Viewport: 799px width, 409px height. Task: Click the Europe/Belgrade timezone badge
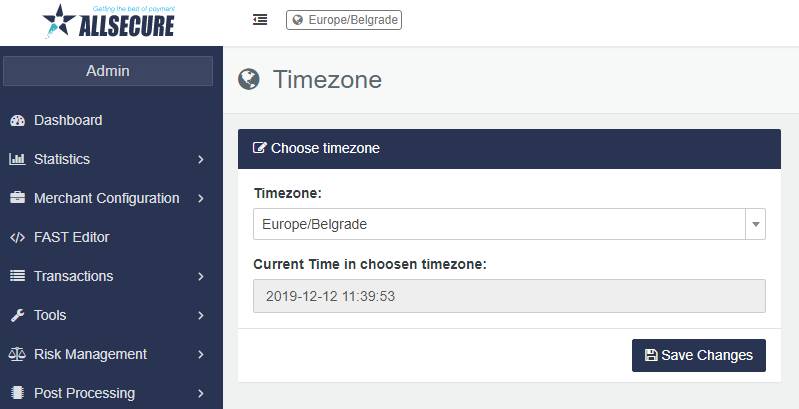coord(344,19)
